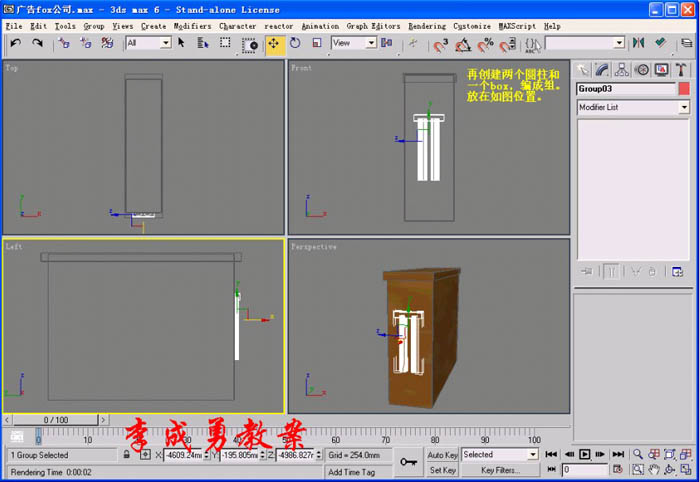This screenshot has height=482, width=700.
Task: Select the Select Object arrow tool
Action: pyautogui.click(x=181, y=43)
